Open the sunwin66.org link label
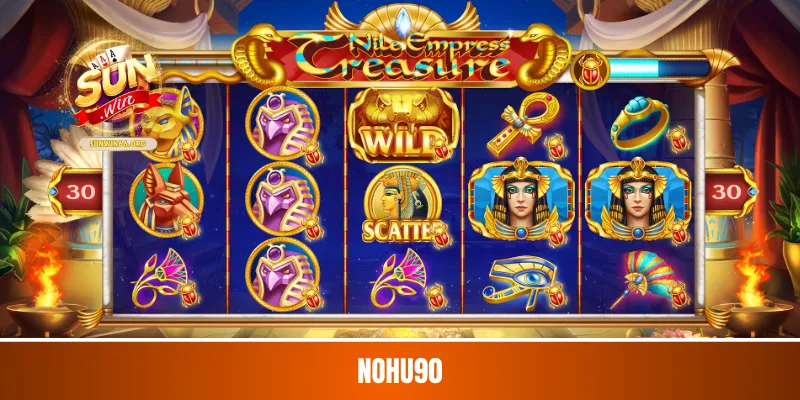The height and width of the screenshot is (400, 800). [117, 143]
